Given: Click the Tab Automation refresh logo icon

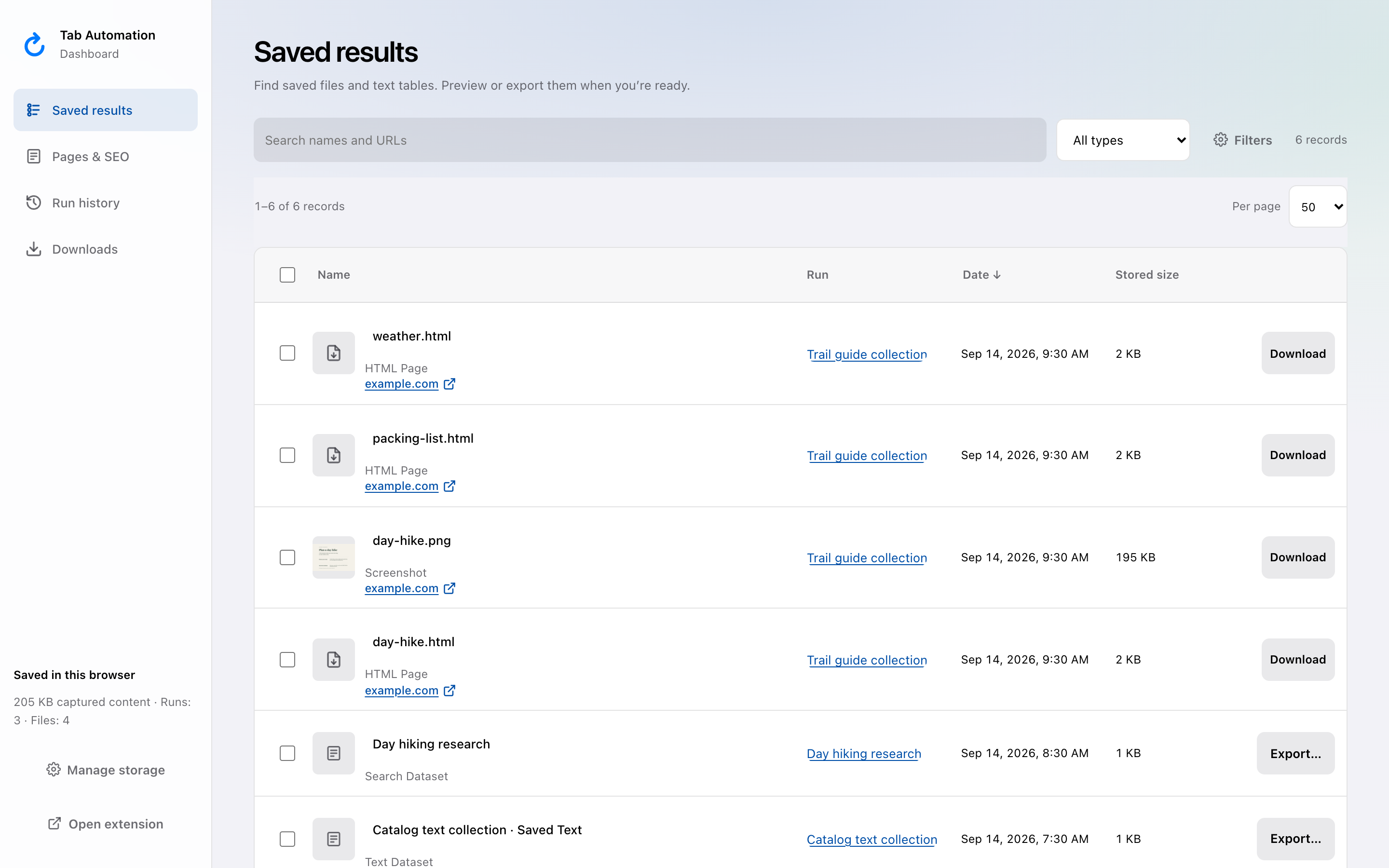Looking at the screenshot, I should coord(34,44).
